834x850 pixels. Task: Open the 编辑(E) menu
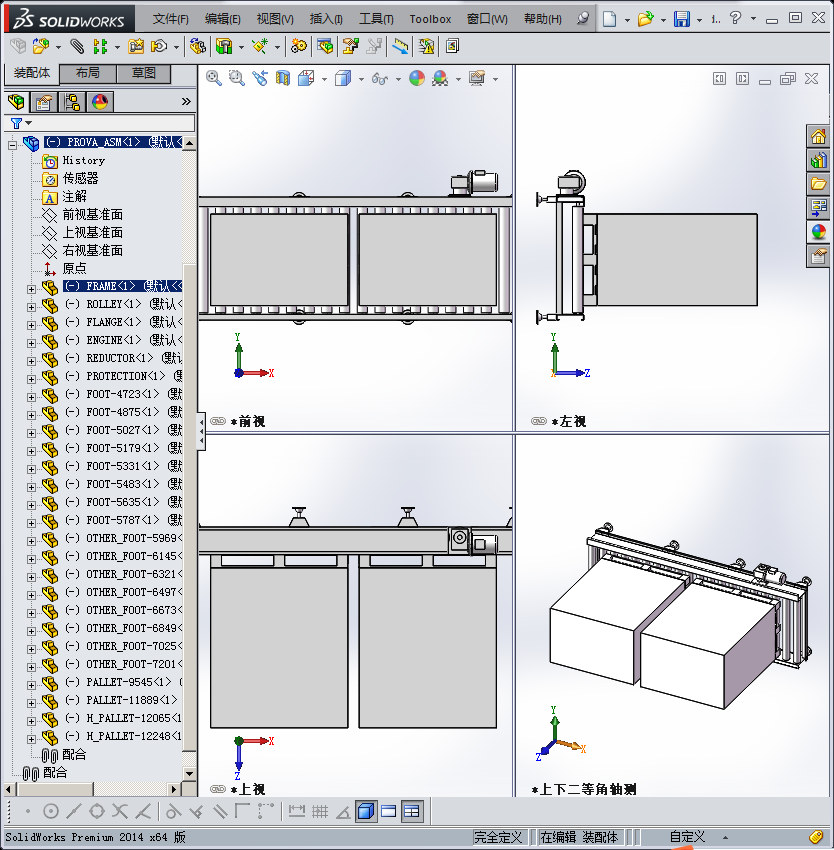click(222, 19)
